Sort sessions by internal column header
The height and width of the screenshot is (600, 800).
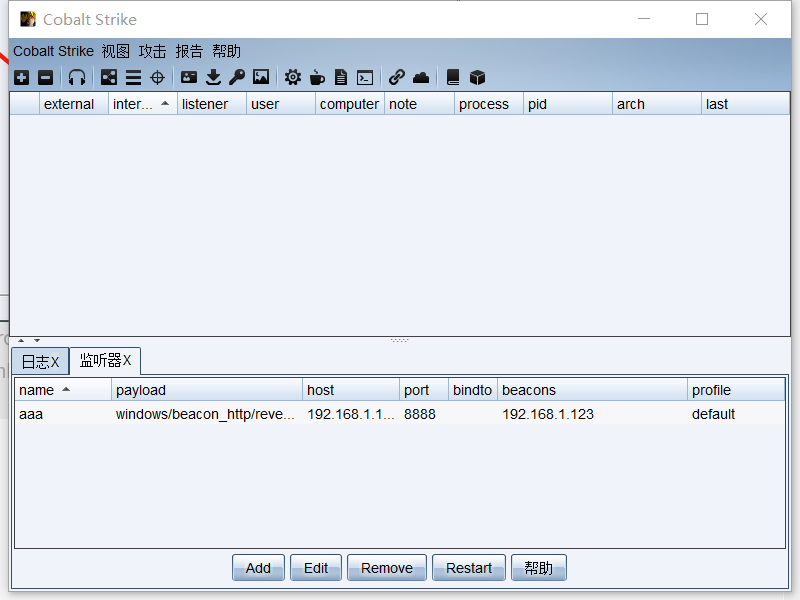click(x=142, y=104)
